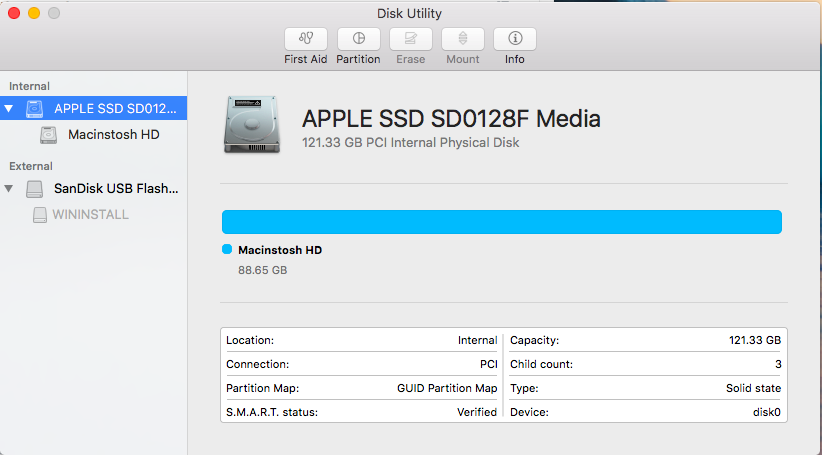Click the Device value disk0
822x455 pixels.
tap(766, 413)
